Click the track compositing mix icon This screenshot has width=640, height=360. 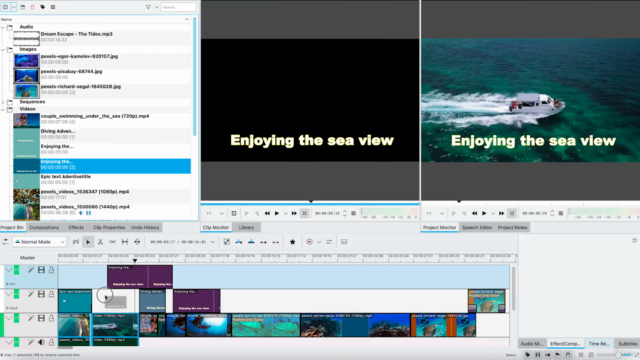[227, 242]
